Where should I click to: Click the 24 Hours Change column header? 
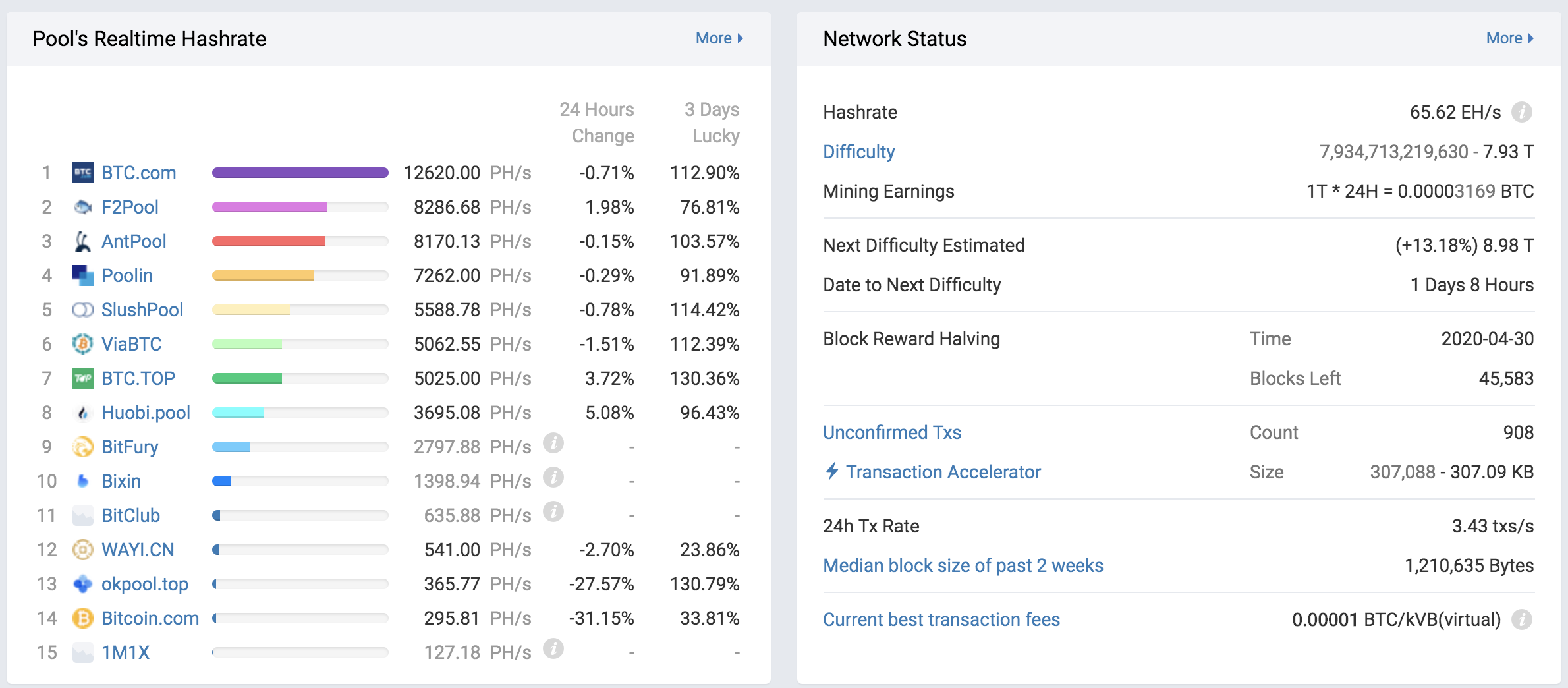click(597, 123)
